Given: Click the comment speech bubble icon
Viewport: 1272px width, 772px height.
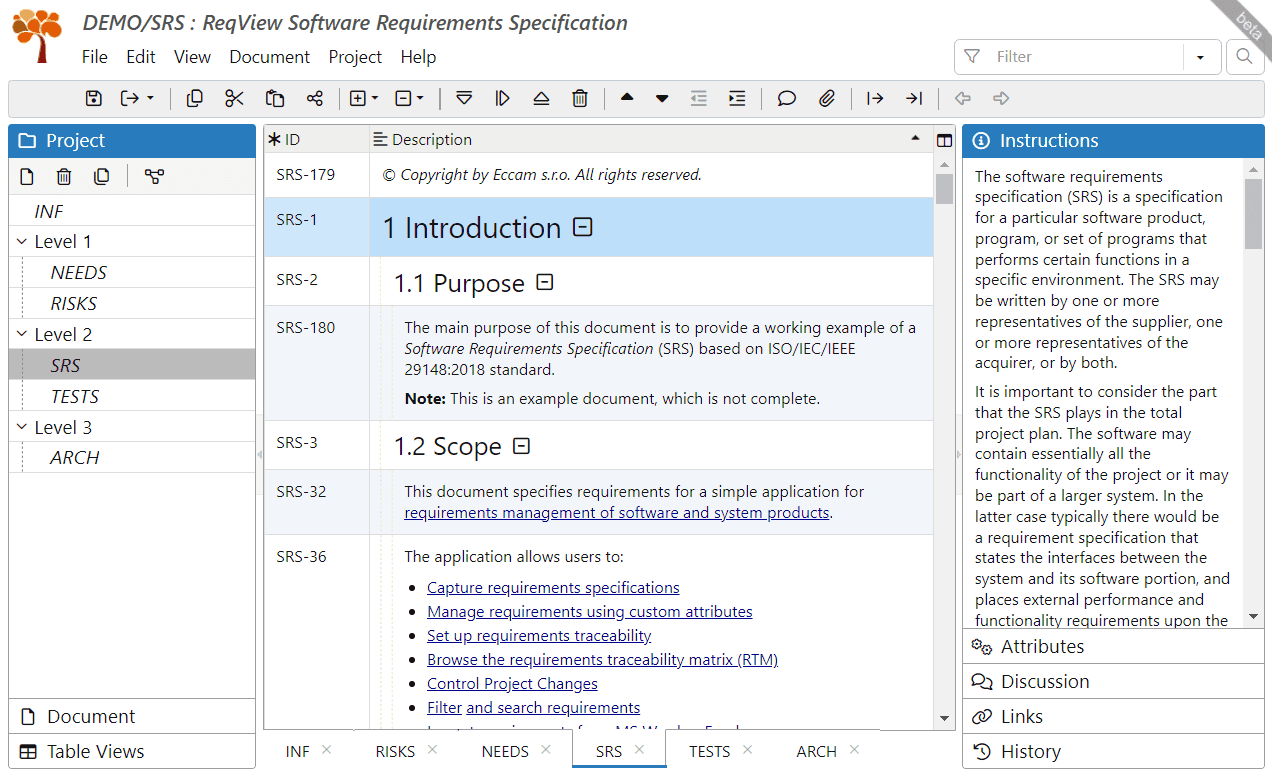Looking at the screenshot, I should [787, 98].
